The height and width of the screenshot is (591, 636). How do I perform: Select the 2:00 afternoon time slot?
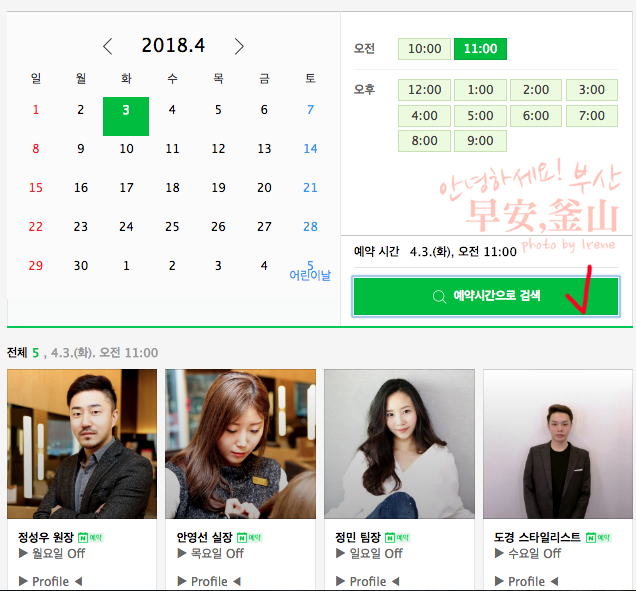coord(536,90)
